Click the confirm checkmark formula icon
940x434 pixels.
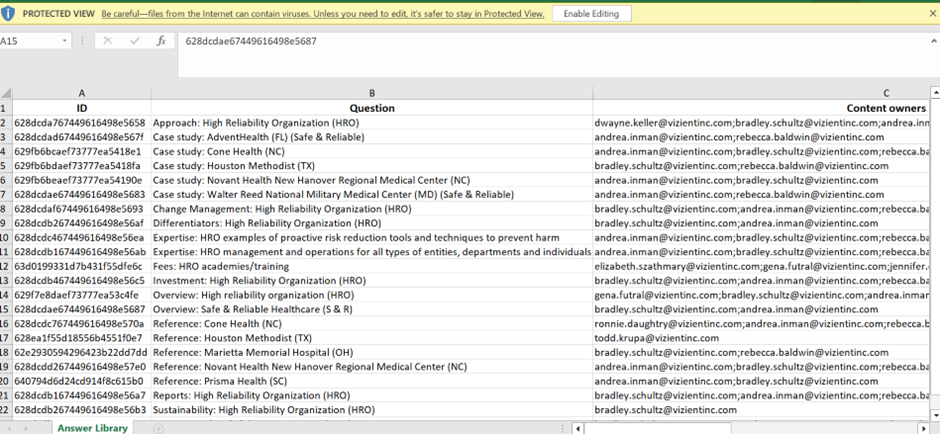[135, 41]
